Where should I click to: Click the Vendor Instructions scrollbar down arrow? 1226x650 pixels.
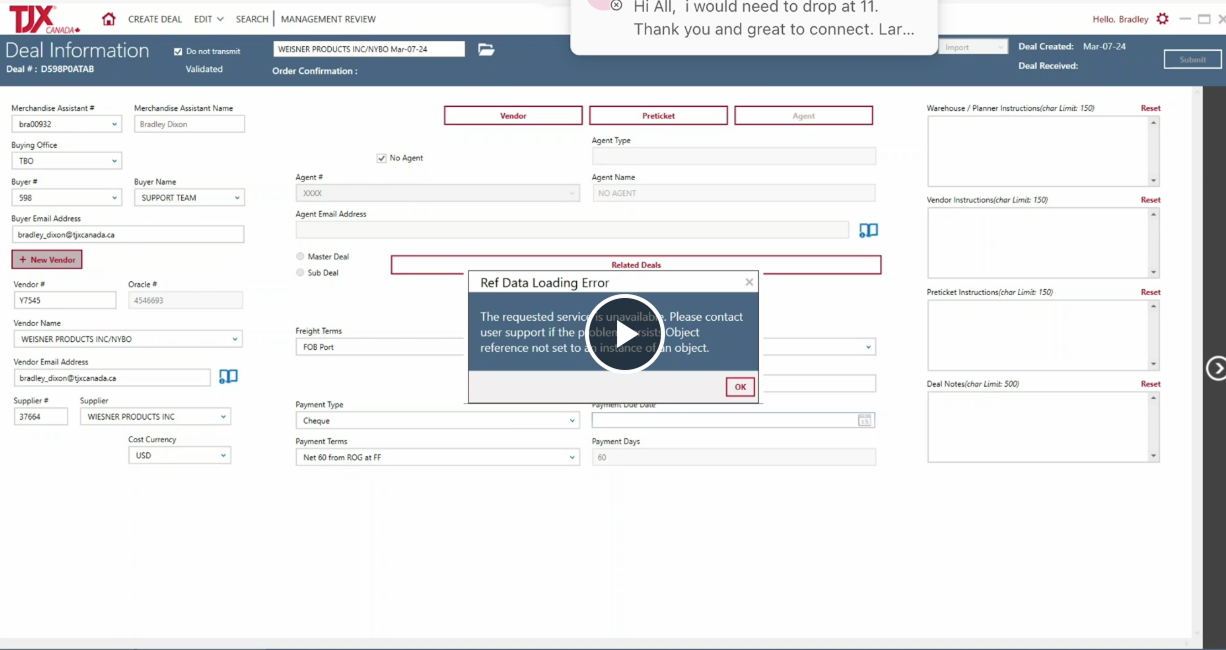(x=1153, y=273)
